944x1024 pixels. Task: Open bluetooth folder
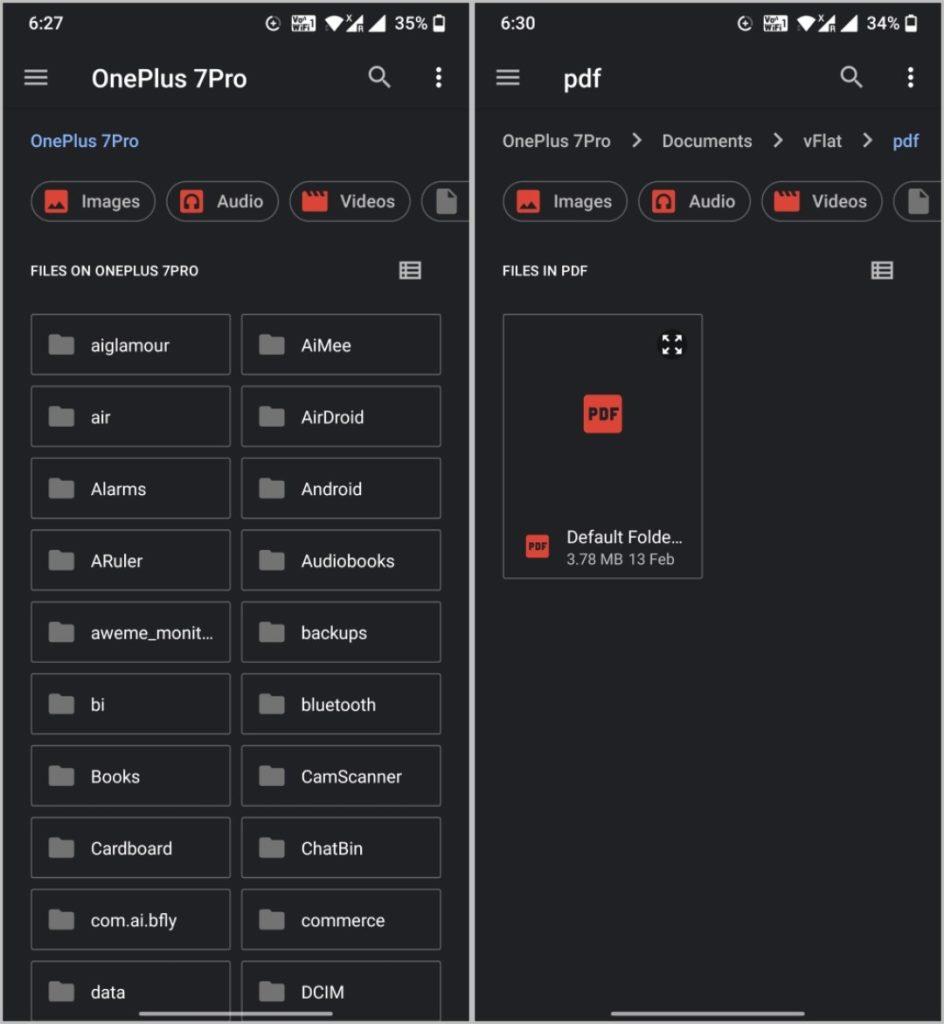[x=341, y=704]
